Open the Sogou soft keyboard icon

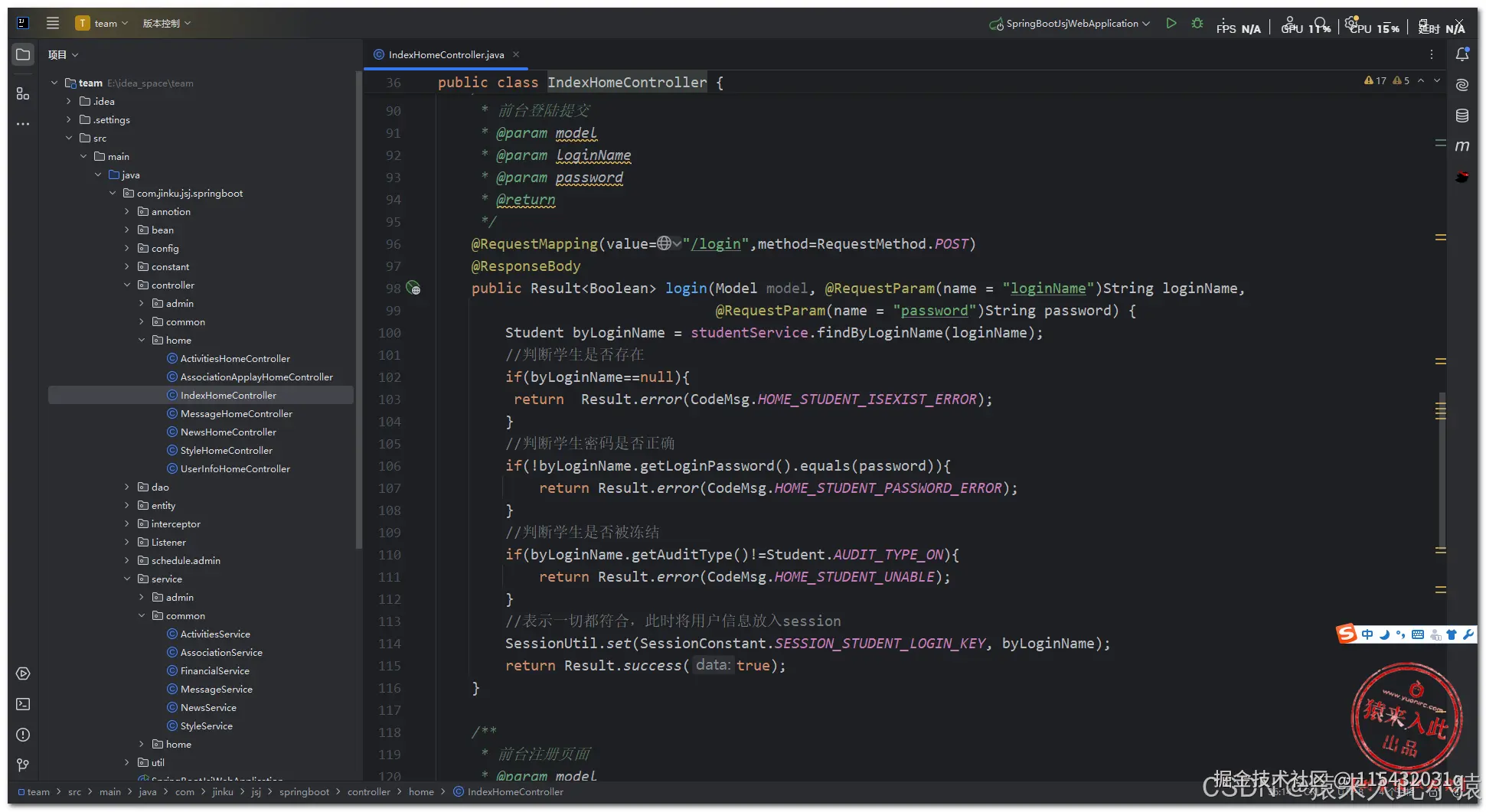click(1418, 634)
